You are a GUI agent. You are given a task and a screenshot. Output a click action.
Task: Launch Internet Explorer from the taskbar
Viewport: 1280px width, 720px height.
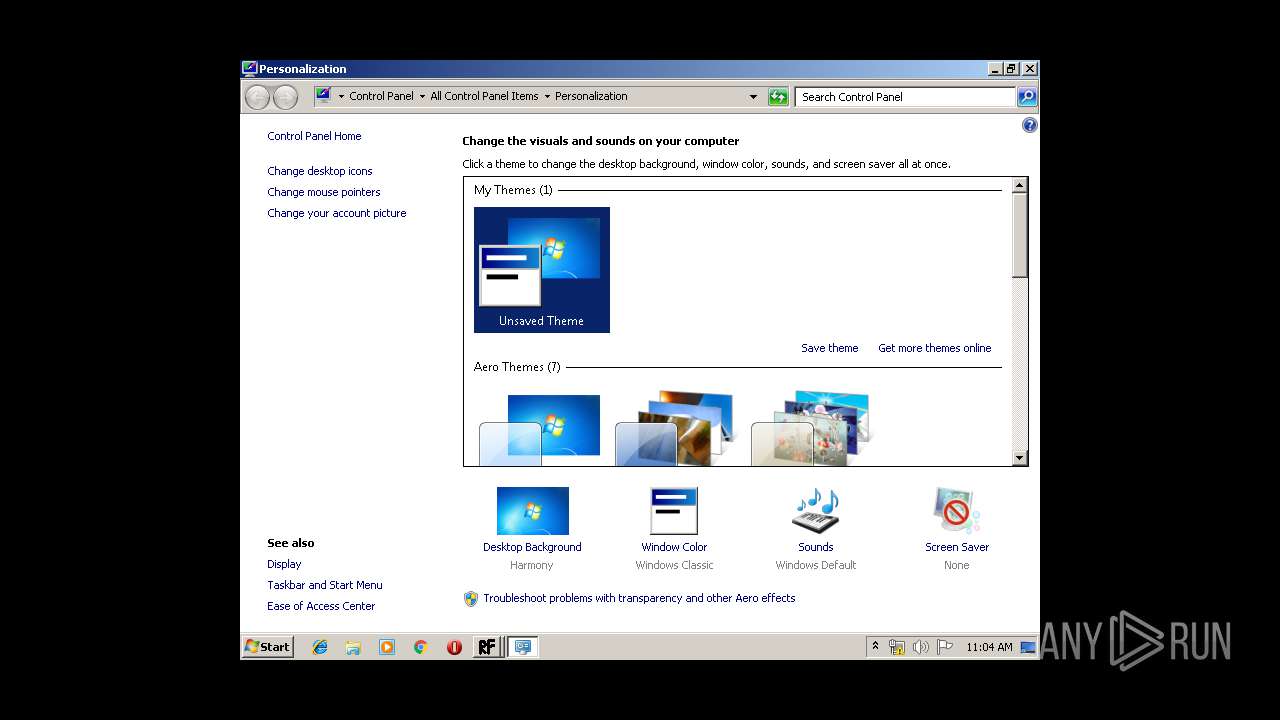pos(320,647)
